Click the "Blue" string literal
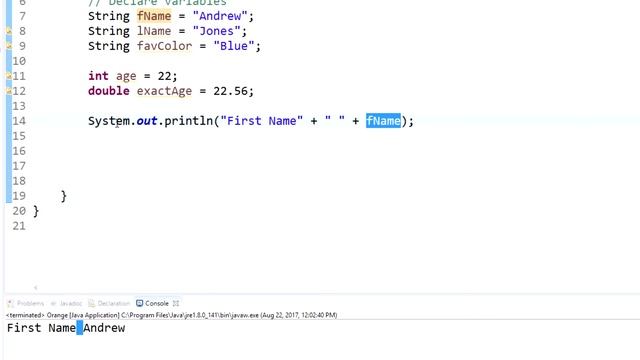This screenshot has height=360, width=640. (x=233, y=46)
